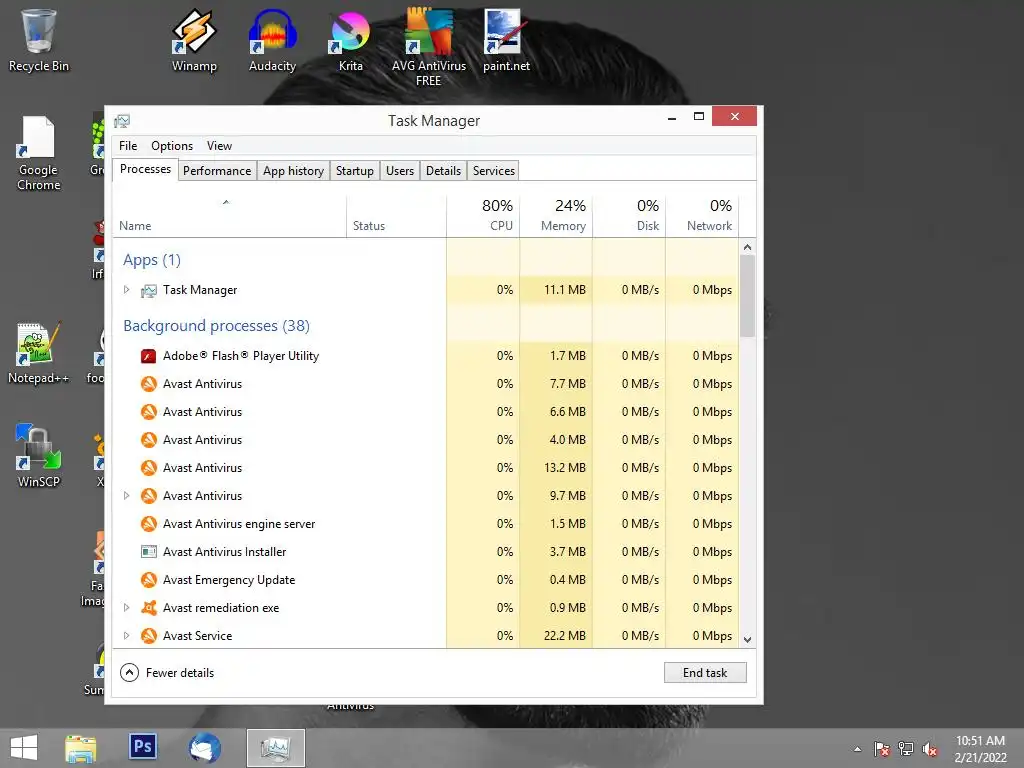Click the Task Manager taskbar button
This screenshot has height=768, width=1024.
coord(276,748)
